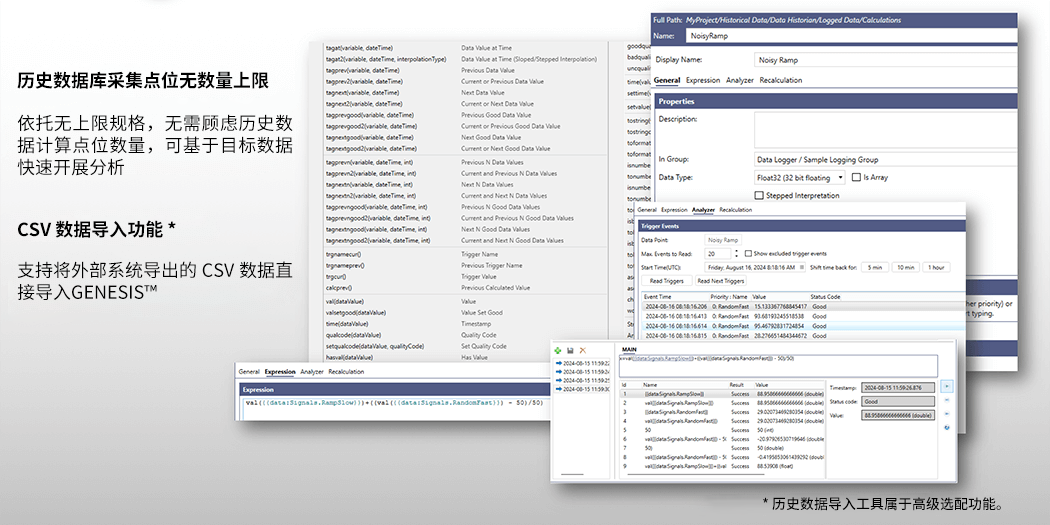Open the calendar icon in Start Time field
This screenshot has height=525, width=1050.
pyautogui.click(x=802, y=267)
